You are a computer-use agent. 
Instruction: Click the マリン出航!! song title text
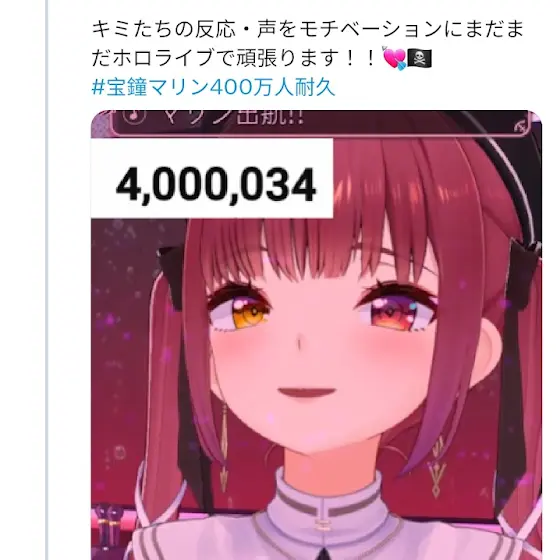pos(235,117)
